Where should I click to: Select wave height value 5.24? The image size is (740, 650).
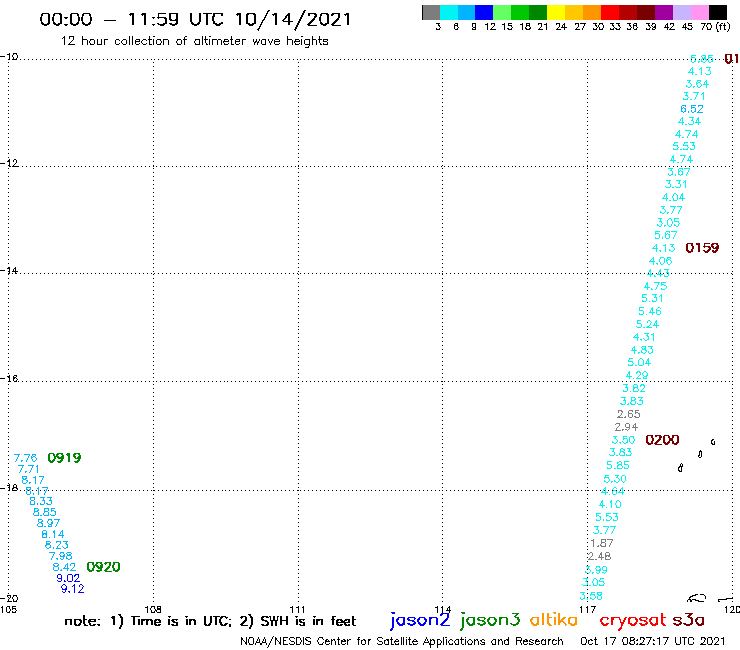[x=647, y=324]
